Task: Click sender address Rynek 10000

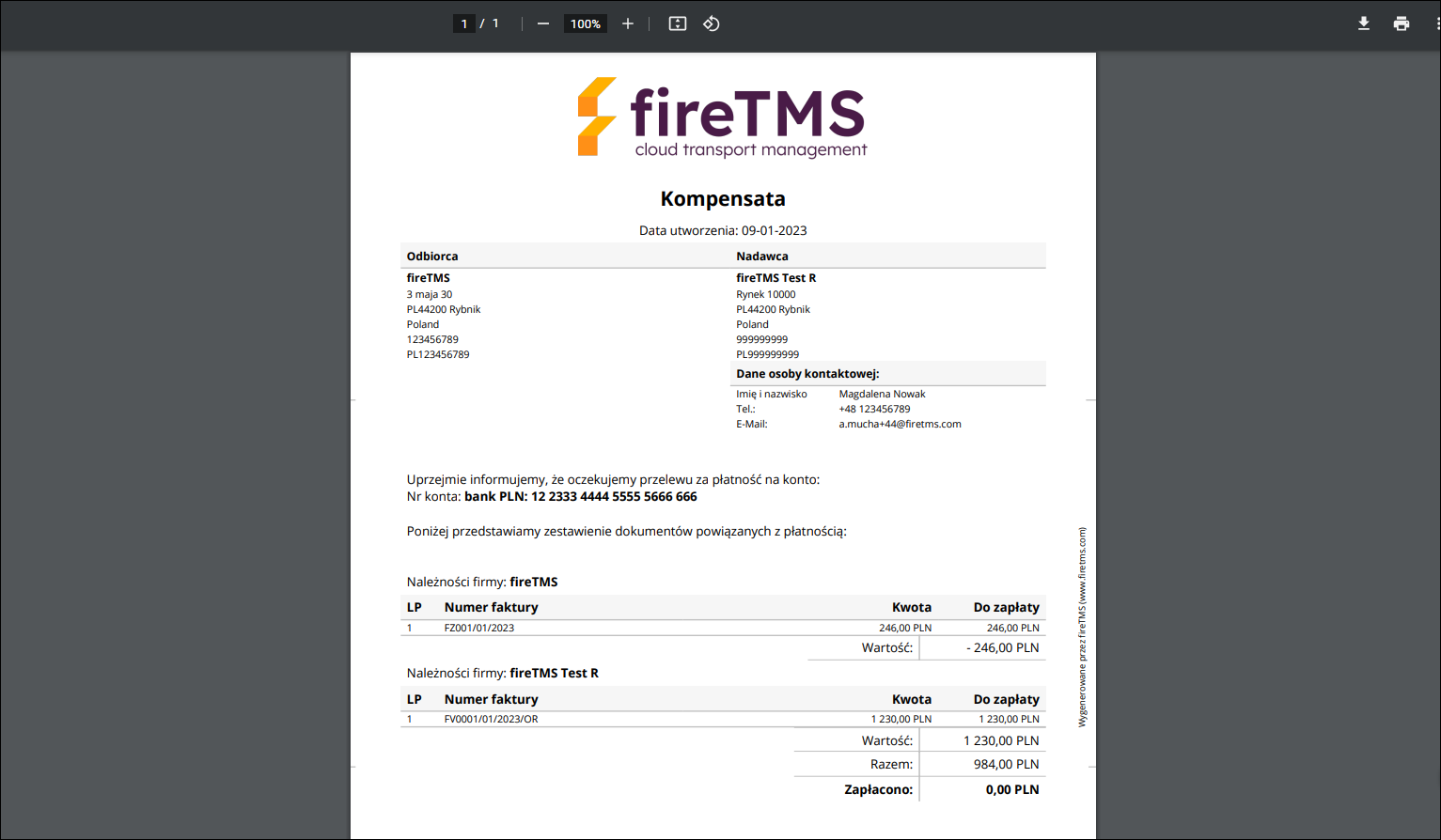Action: [766, 294]
